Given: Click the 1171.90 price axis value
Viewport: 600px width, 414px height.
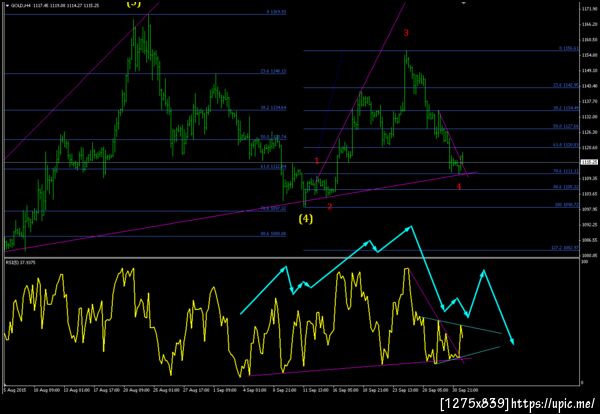Looking at the screenshot, I should click(x=590, y=8).
